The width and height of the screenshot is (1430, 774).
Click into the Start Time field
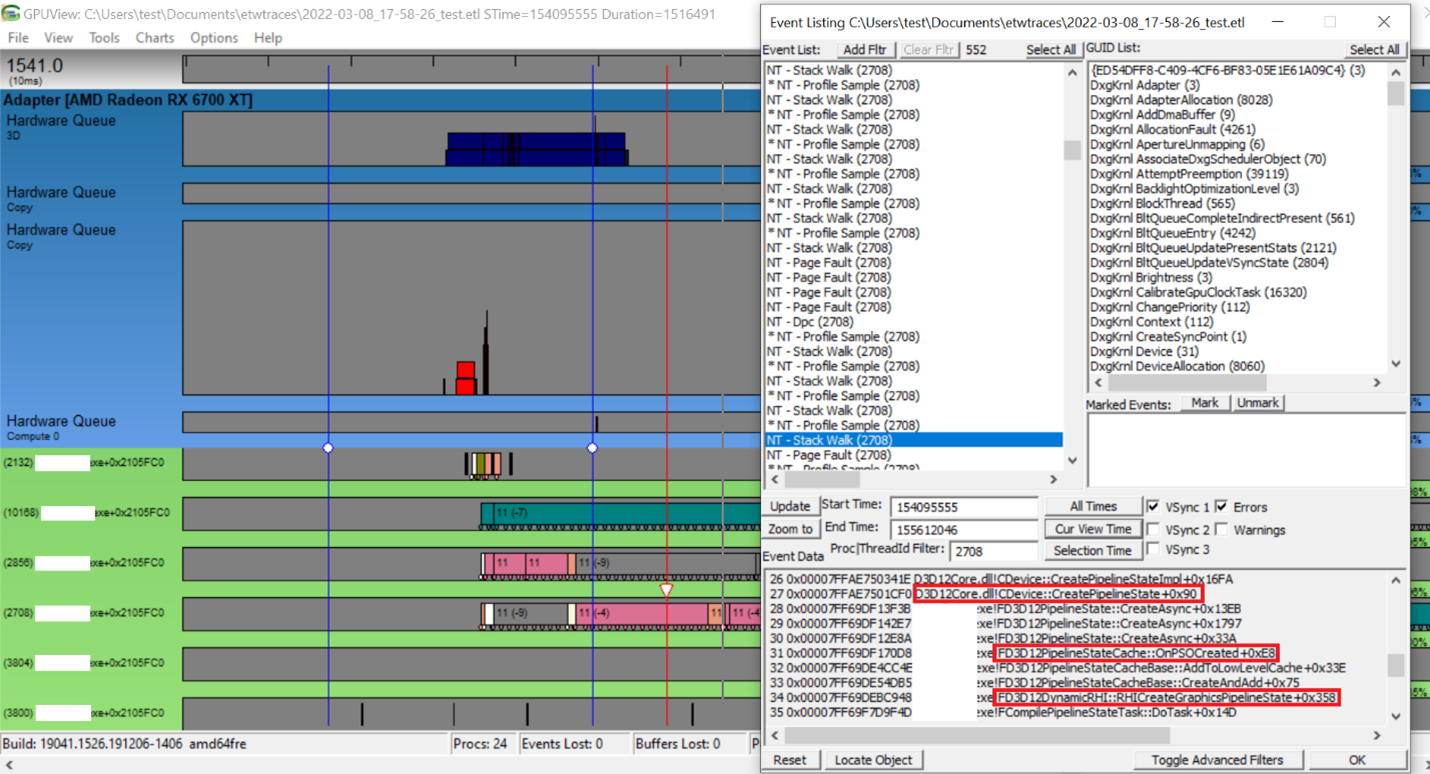click(x=963, y=507)
